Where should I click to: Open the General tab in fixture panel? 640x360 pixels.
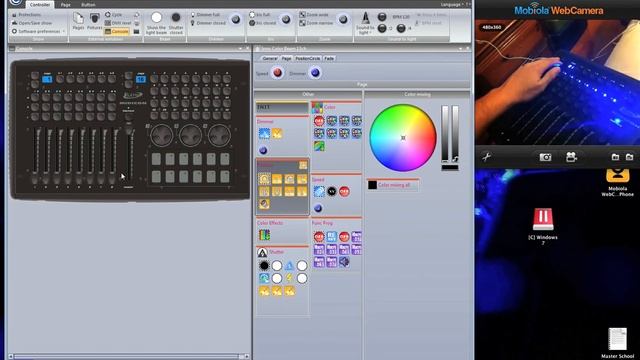click(x=269, y=58)
